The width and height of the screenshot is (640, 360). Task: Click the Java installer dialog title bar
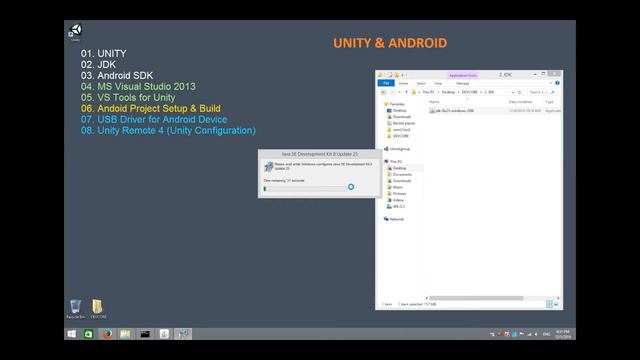[x=320, y=154]
